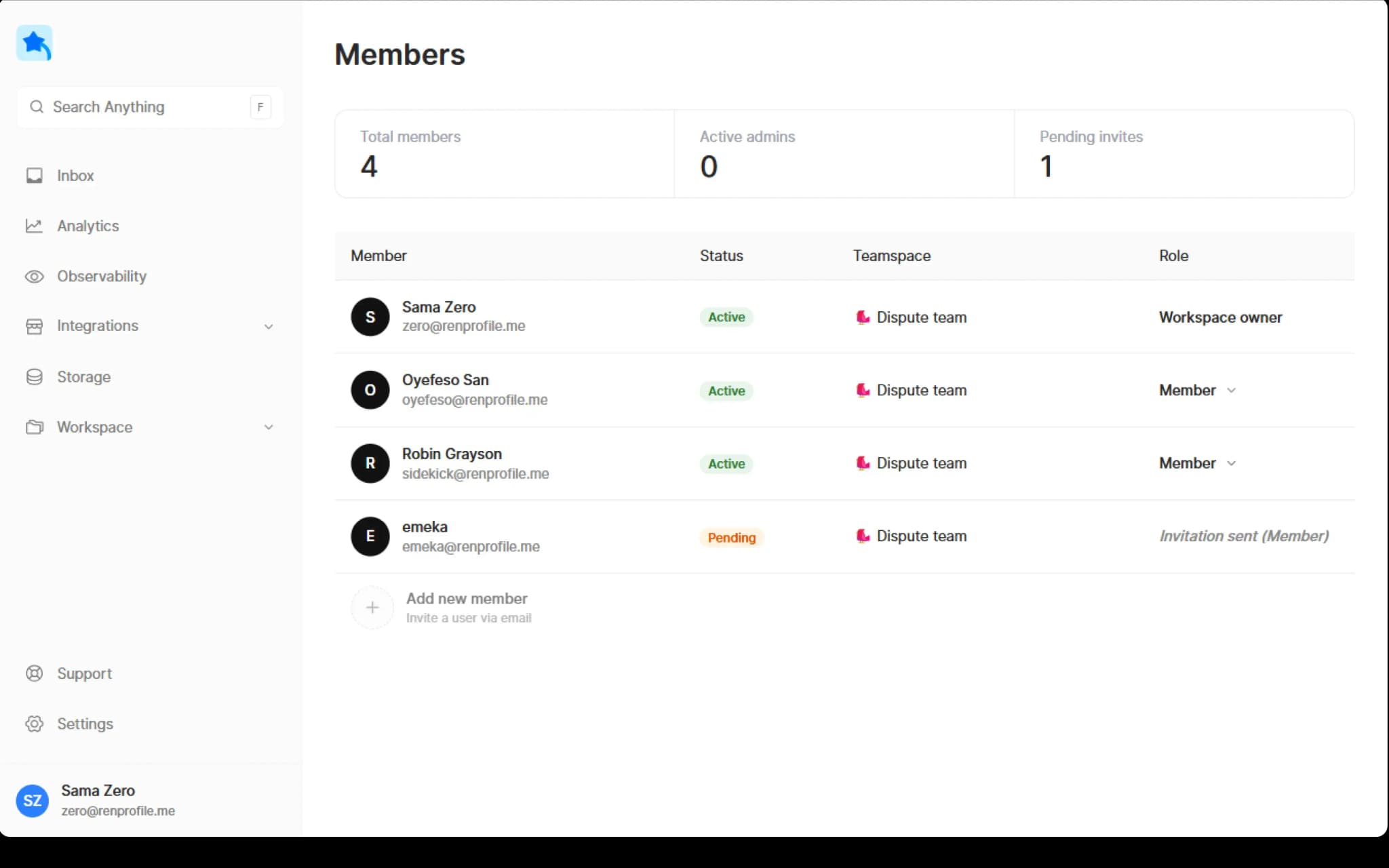Image resolution: width=1389 pixels, height=868 pixels.
Task: Open the Analytics menu item
Action: (88, 226)
